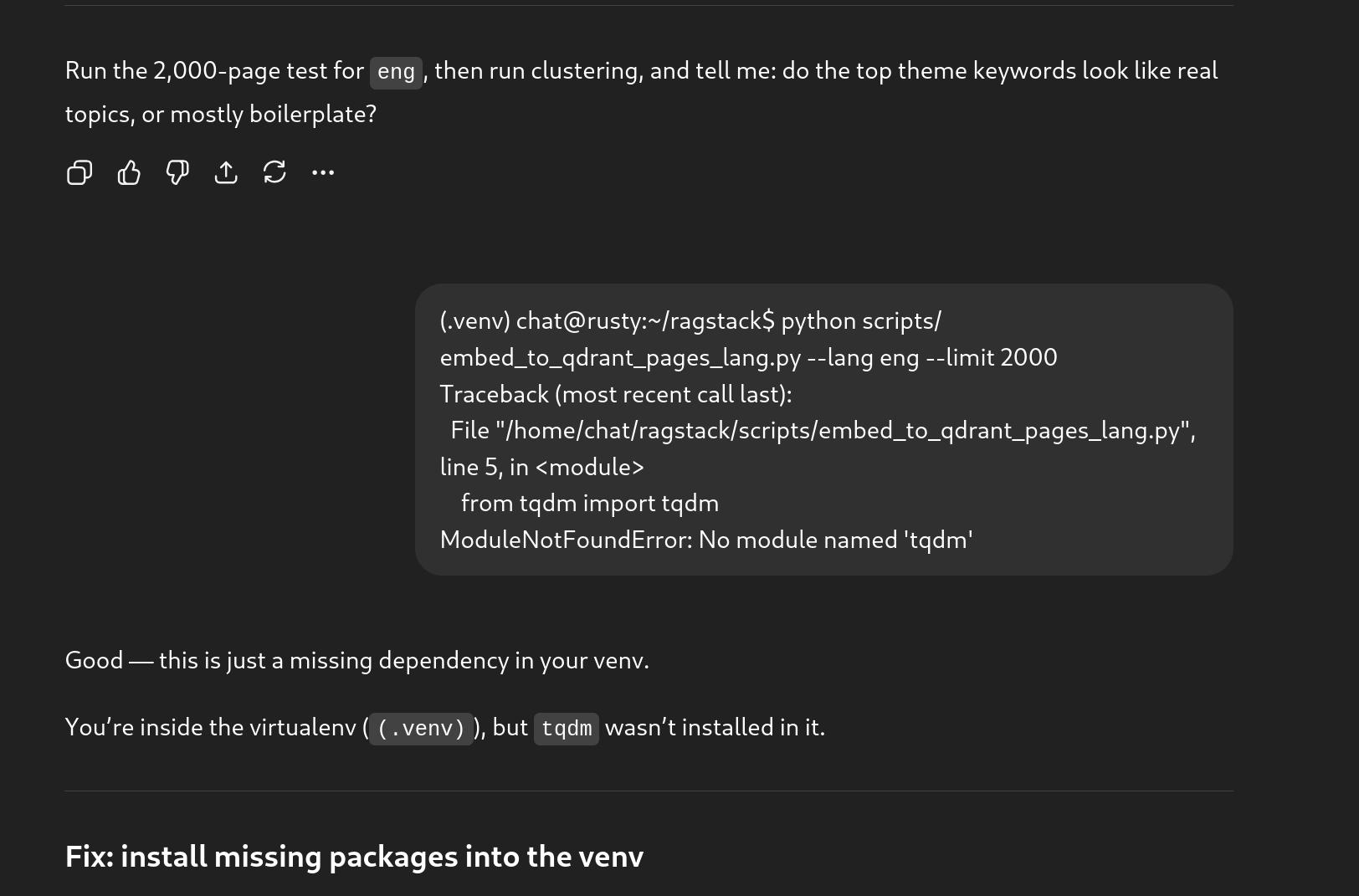Click the '(.venv)' inline code chip
1359x896 pixels.
[421, 729]
